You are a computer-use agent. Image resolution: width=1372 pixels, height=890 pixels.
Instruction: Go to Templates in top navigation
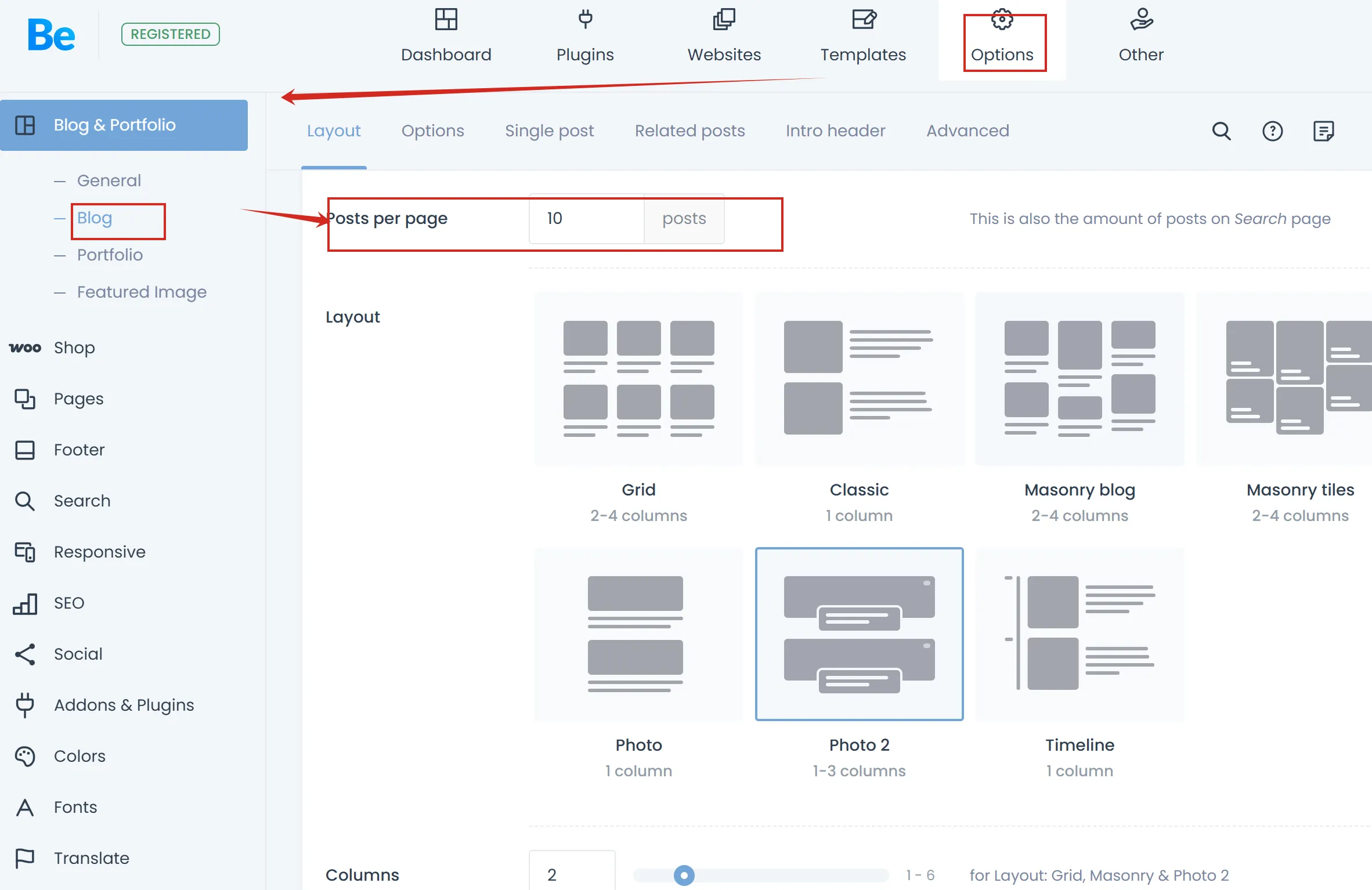863,36
